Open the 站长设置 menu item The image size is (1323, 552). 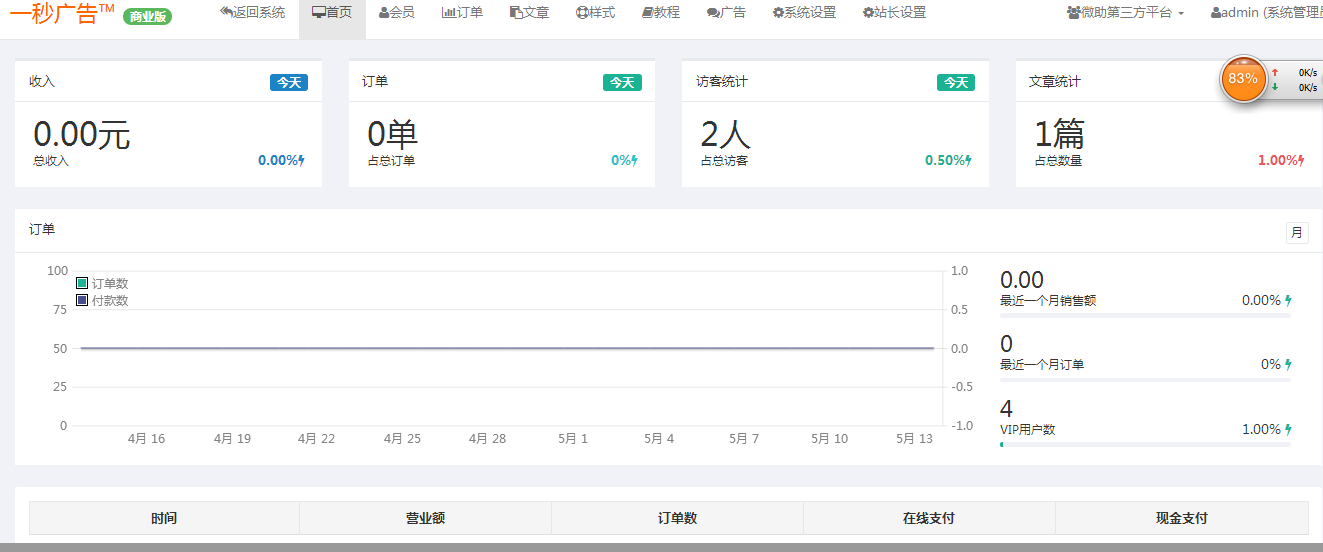(894, 13)
